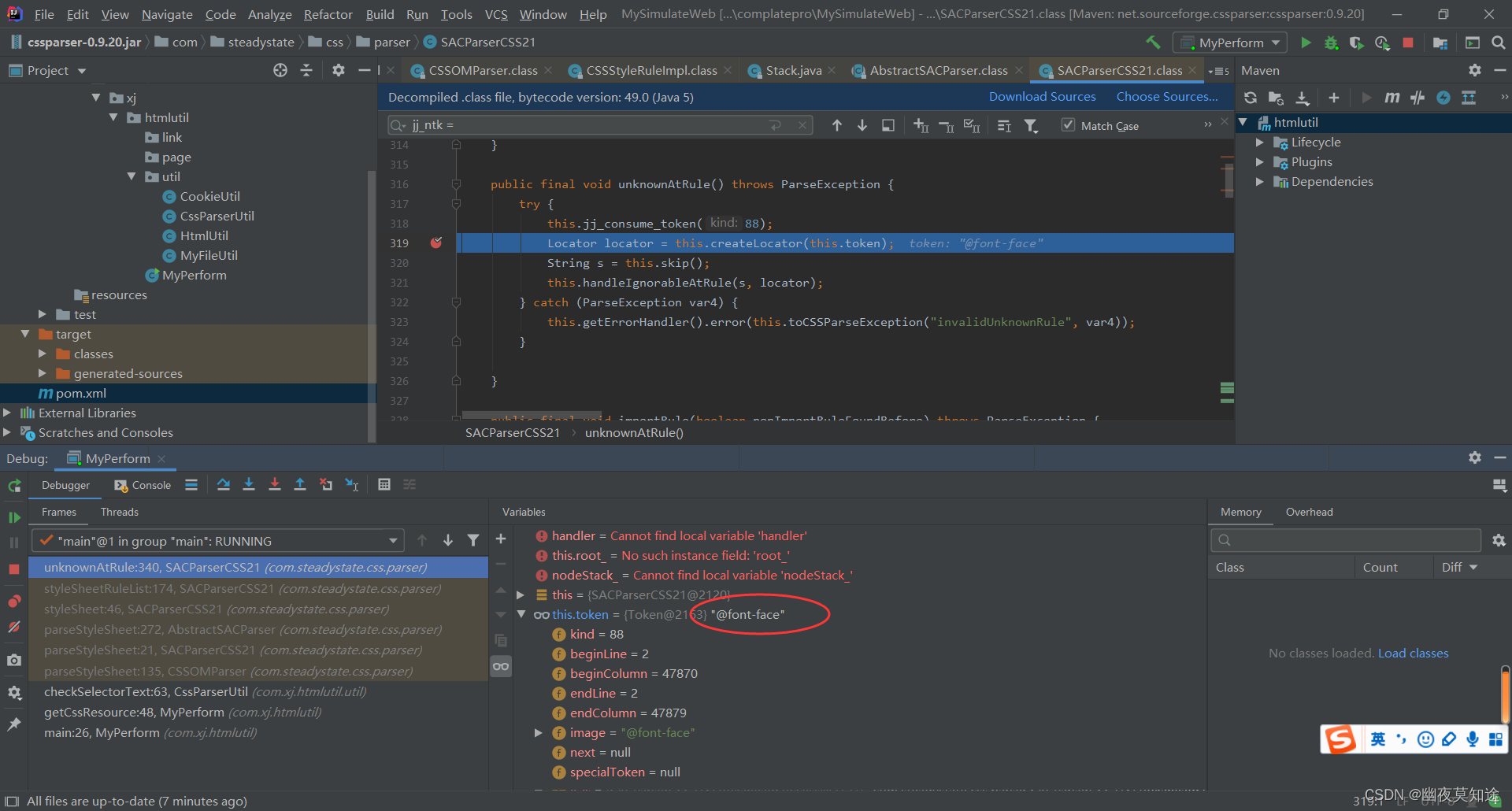Collapse the htmlutil folder in Project tree
The image size is (1512, 811).
tap(113, 117)
